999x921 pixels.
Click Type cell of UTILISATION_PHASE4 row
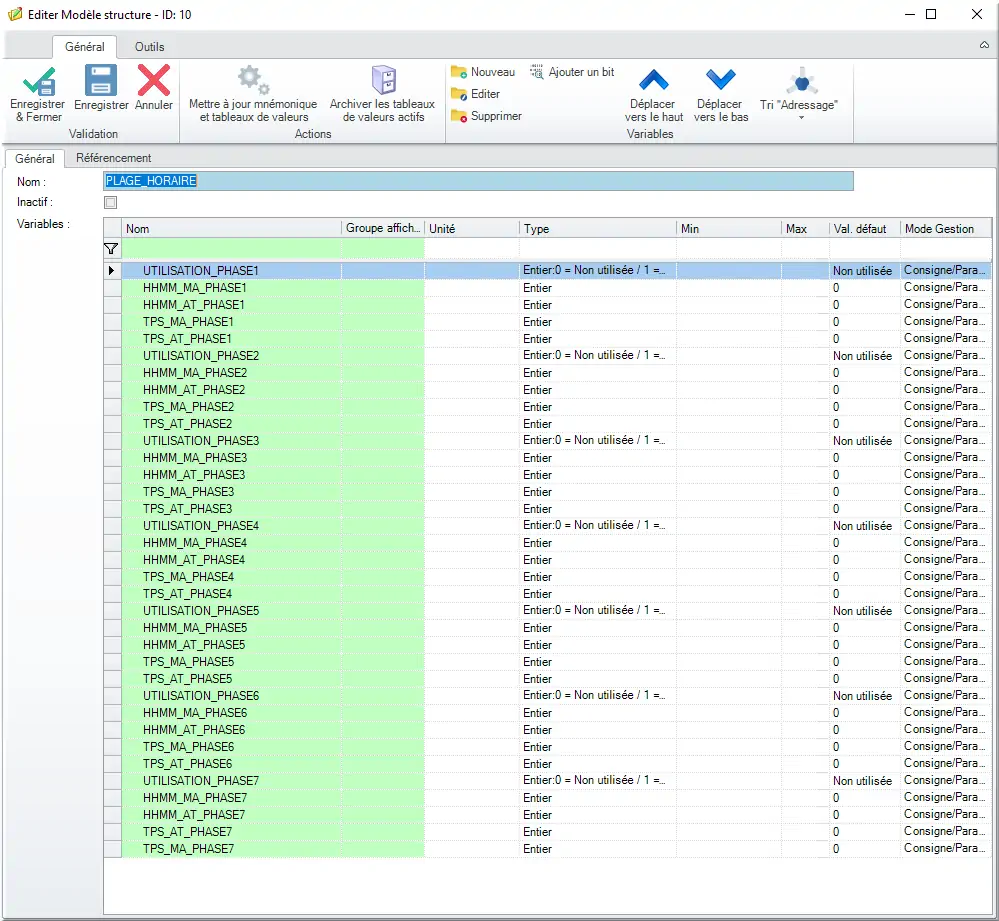click(x=598, y=525)
